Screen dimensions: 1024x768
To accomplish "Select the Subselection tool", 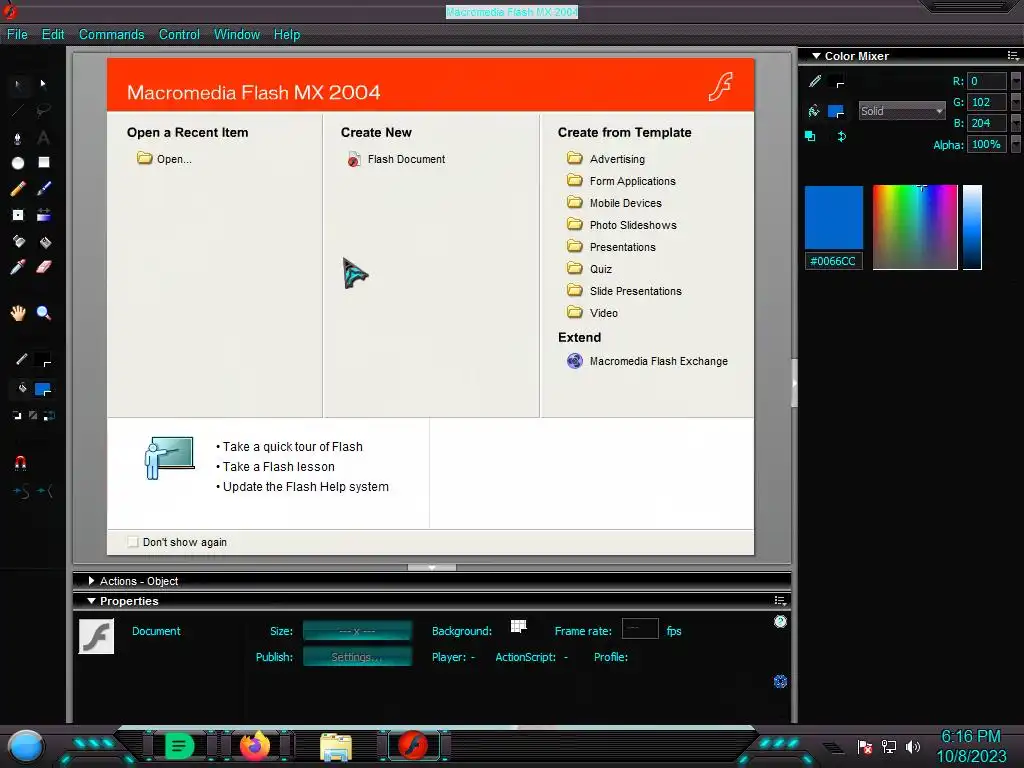I will click(43, 84).
